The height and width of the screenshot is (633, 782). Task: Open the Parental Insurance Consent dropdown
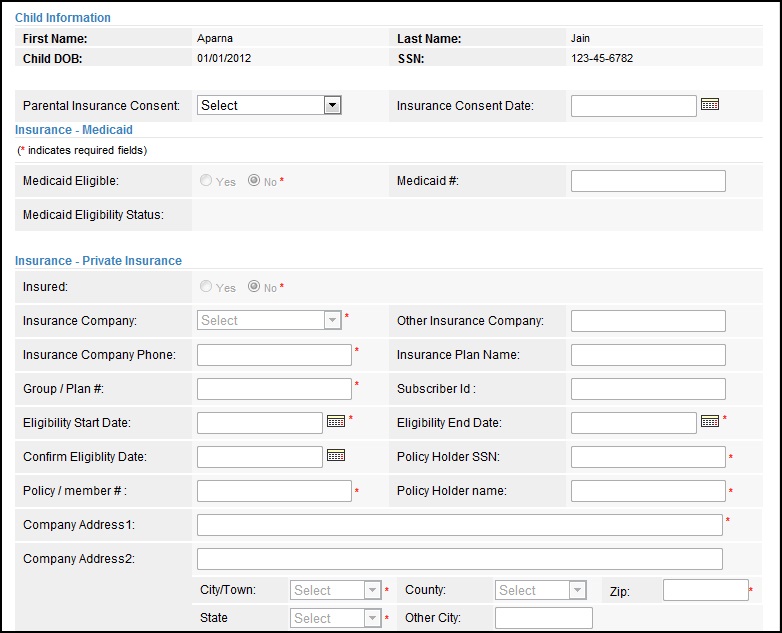click(x=269, y=105)
